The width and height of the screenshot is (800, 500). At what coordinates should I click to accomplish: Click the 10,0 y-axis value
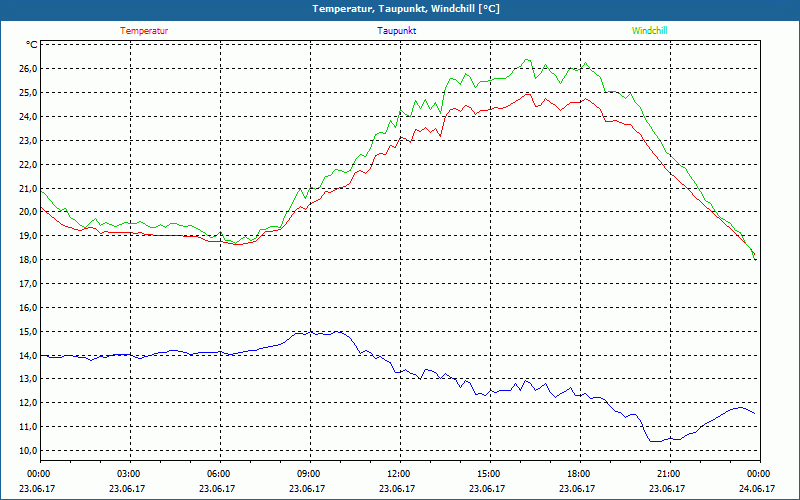pyautogui.click(x=29, y=451)
